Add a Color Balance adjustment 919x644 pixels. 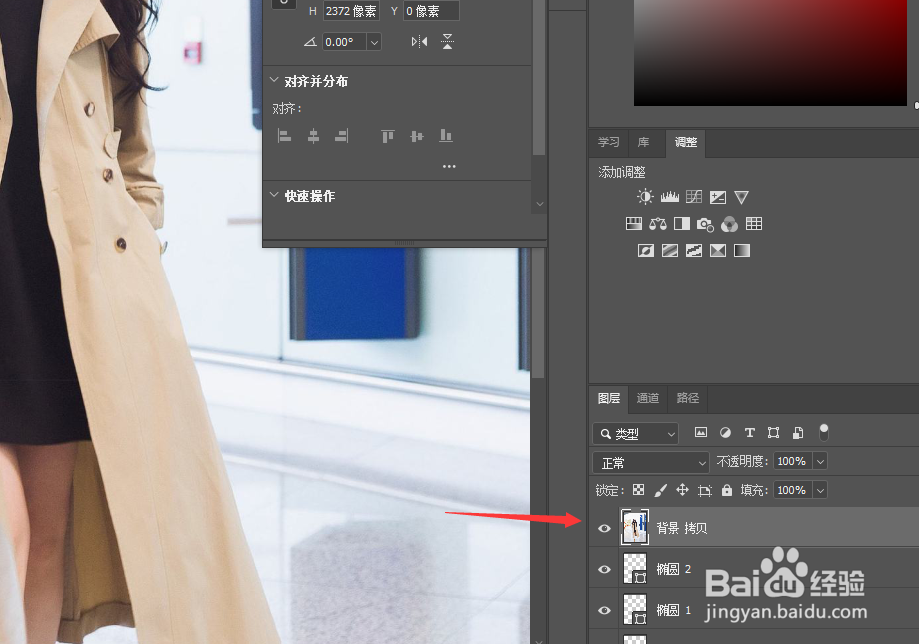[658, 223]
